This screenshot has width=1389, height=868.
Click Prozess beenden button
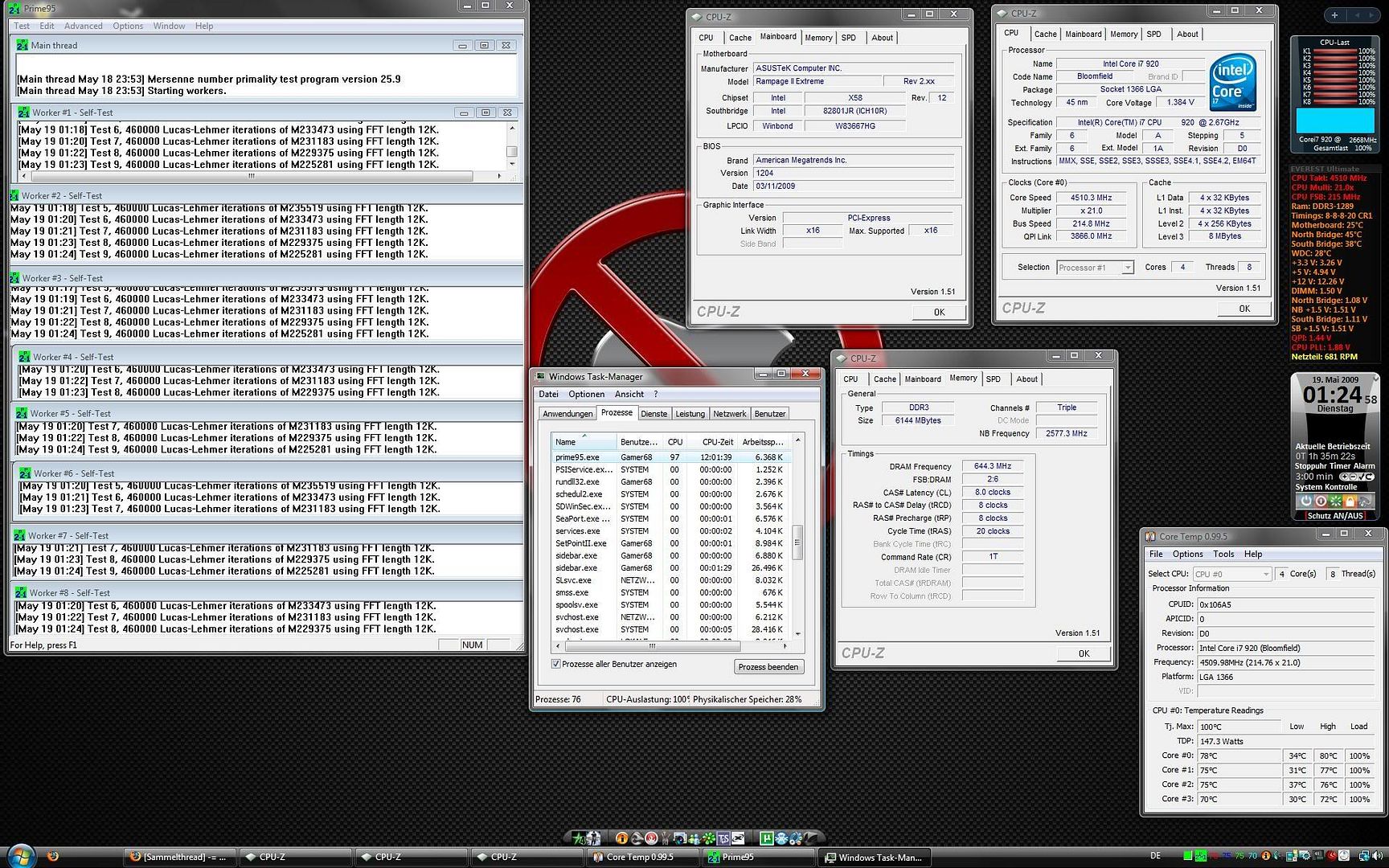click(x=768, y=667)
